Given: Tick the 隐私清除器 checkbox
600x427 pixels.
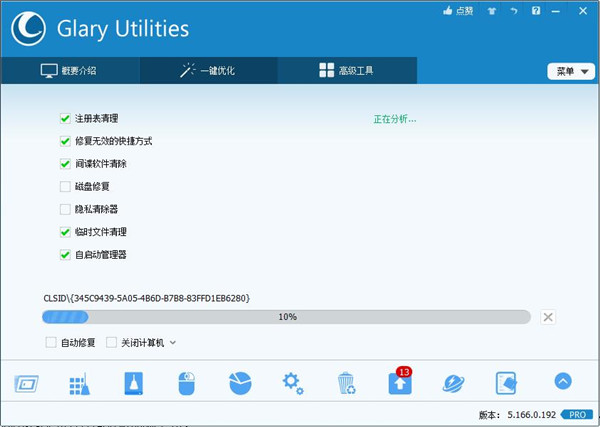Looking at the screenshot, I should [x=66, y=209].
